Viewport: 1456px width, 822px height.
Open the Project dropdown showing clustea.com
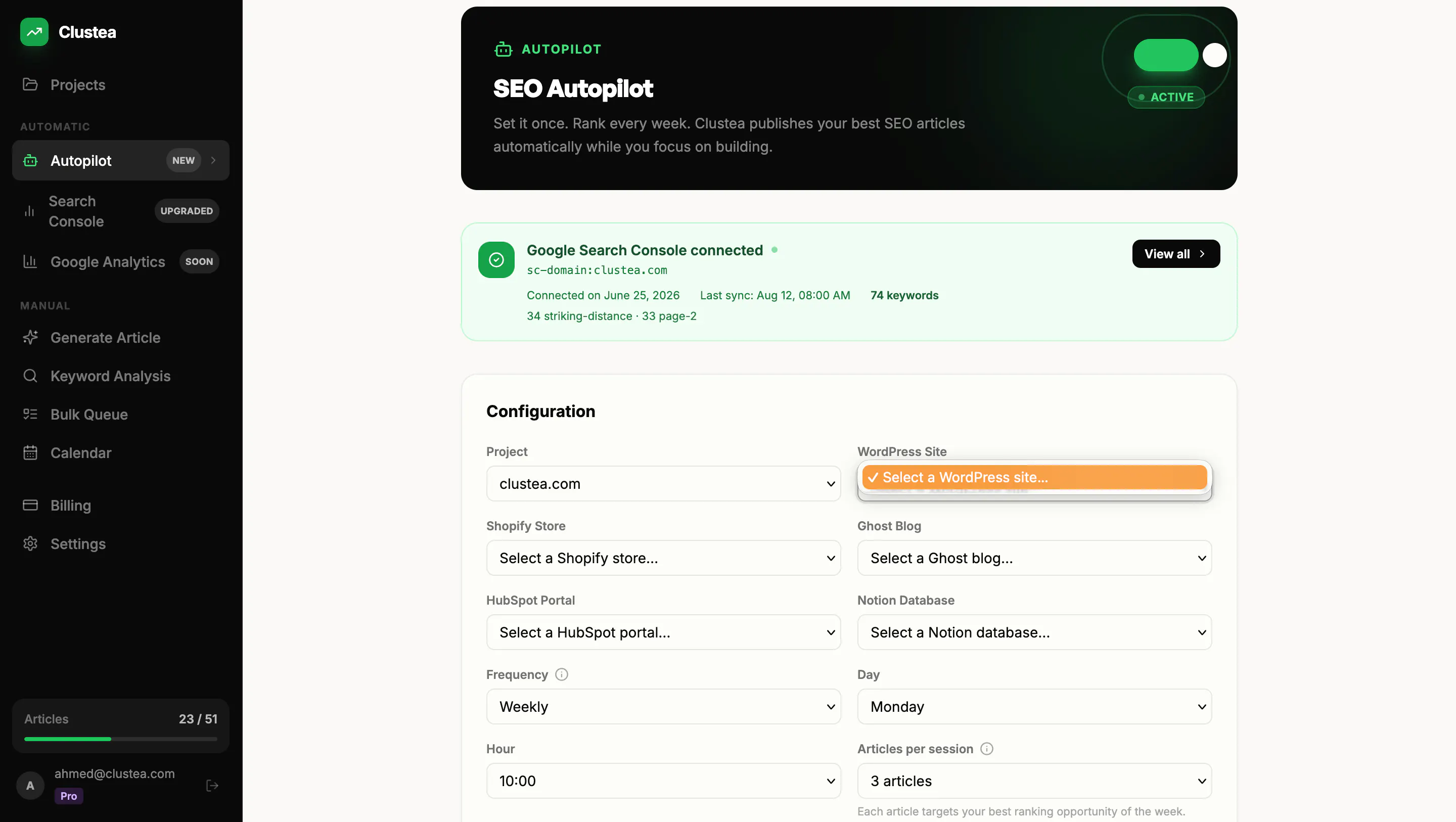tap(664, 484)
